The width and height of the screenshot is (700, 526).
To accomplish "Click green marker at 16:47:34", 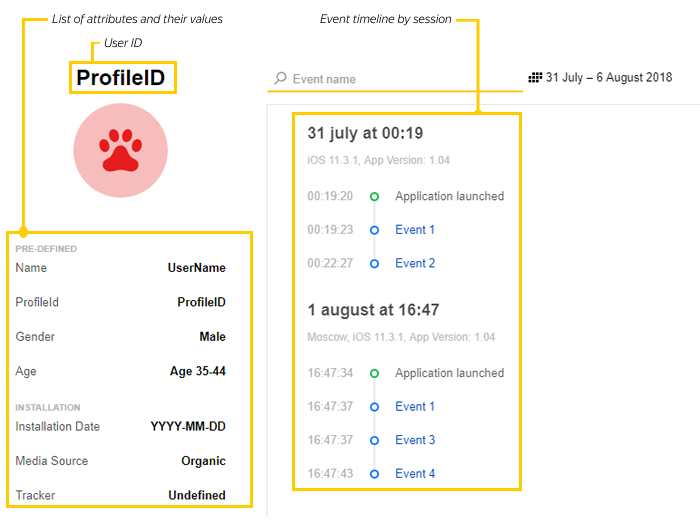I will point(375,373).
